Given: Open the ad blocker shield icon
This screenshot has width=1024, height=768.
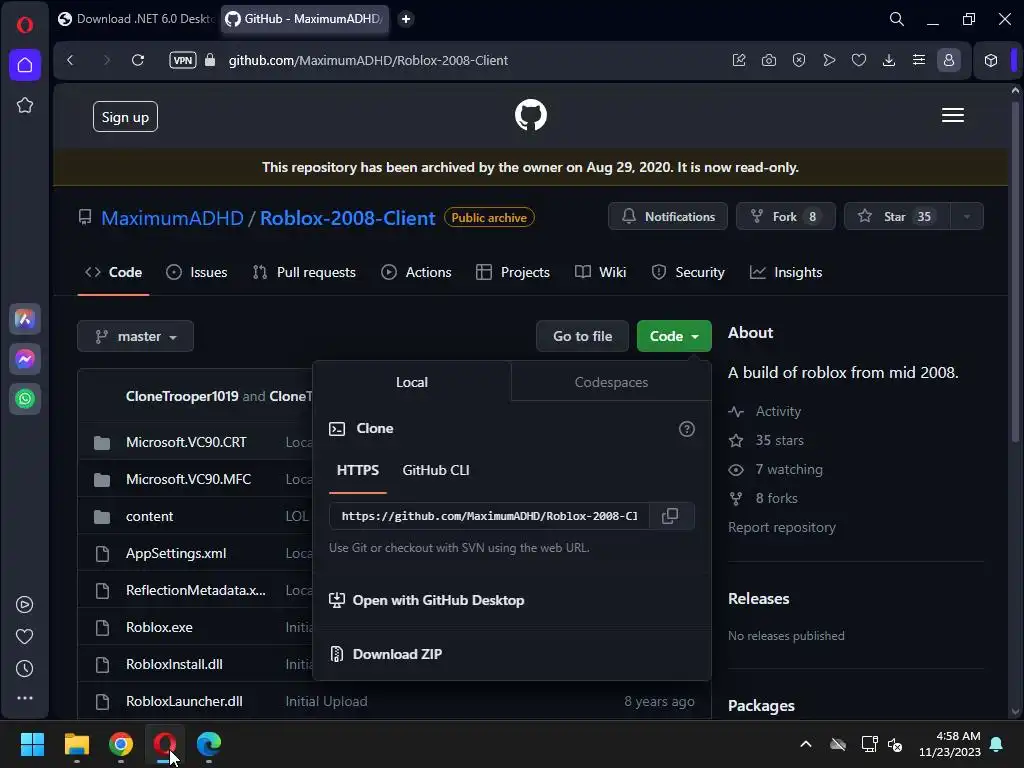Looking at the screenshot, I should [x=799, y=60].
